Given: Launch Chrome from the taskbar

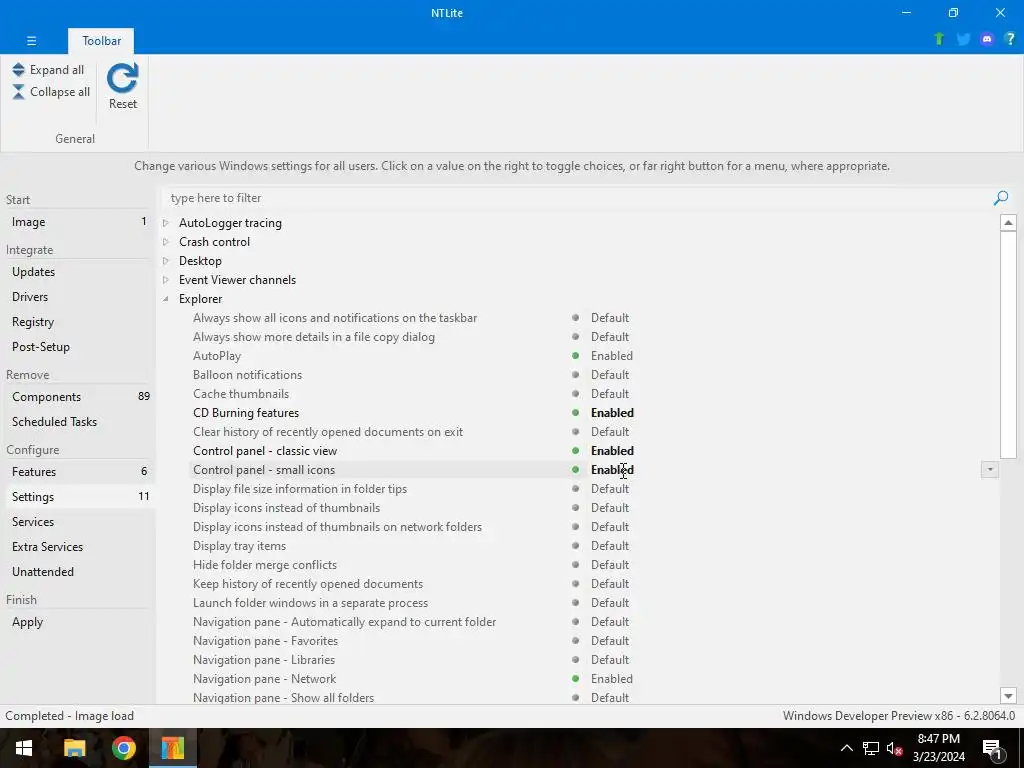Looking at the screenshot, I should tap(123, 748).
